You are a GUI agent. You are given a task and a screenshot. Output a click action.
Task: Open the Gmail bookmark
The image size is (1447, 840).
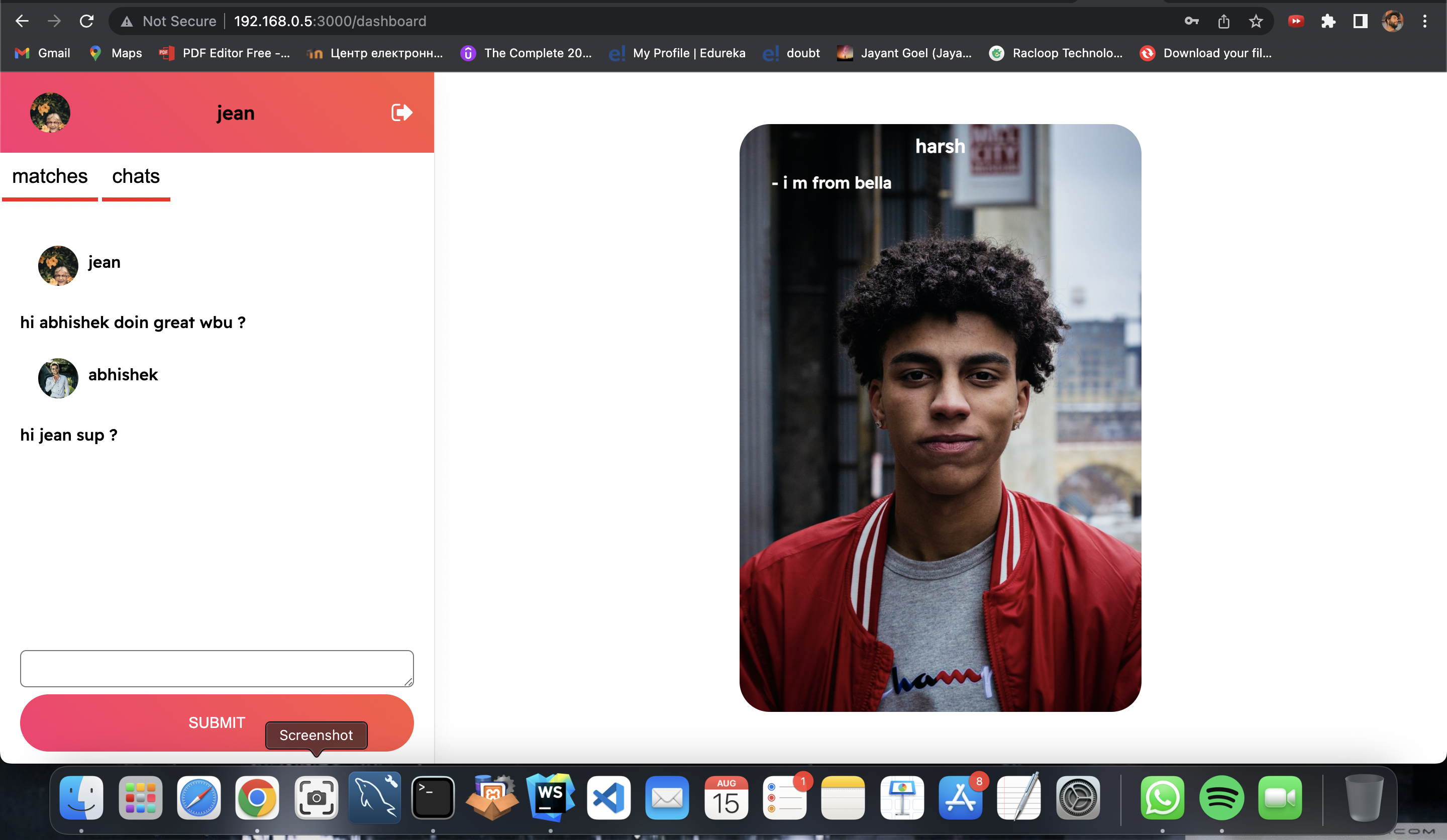43,53
